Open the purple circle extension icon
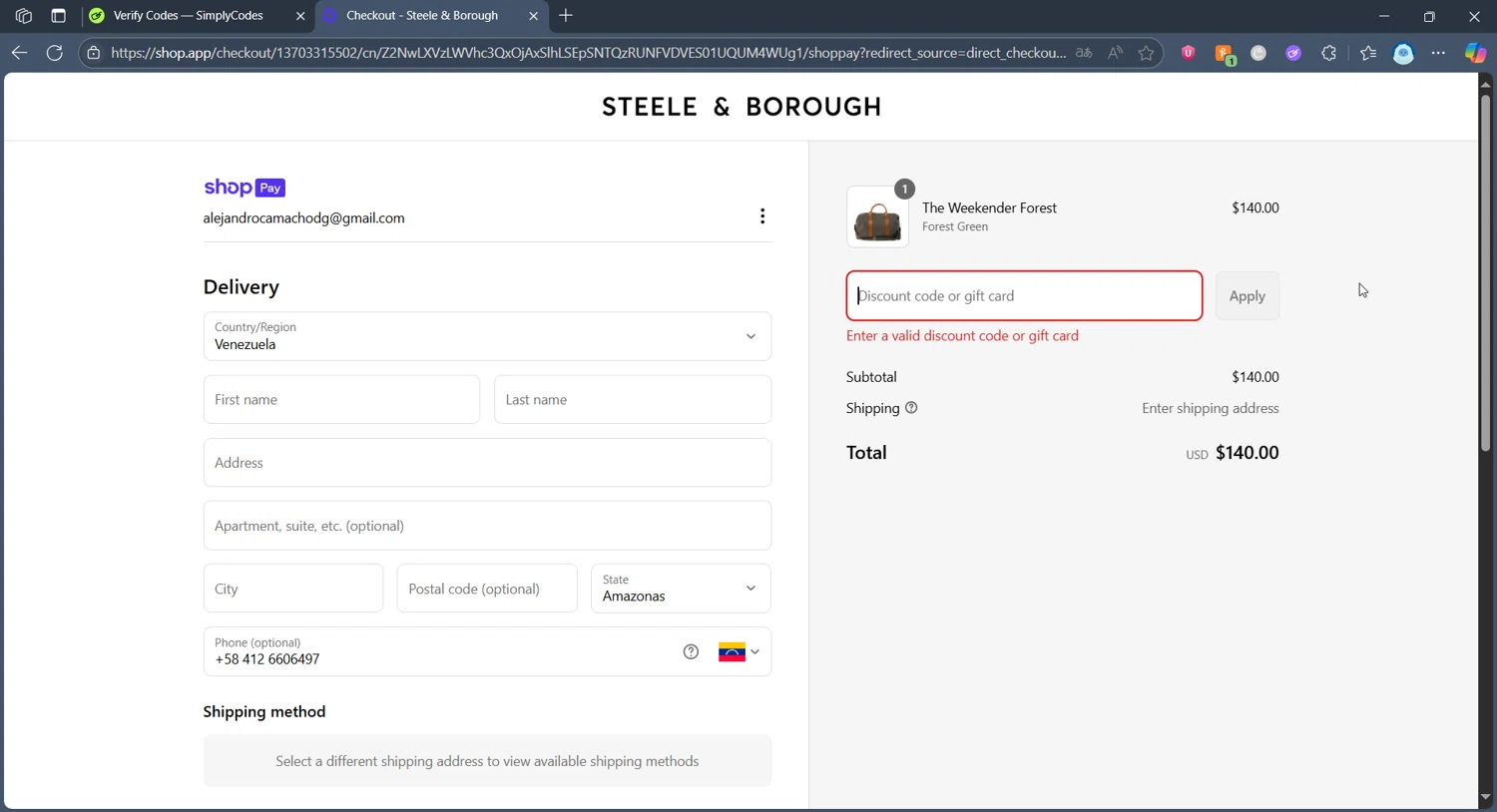Image resolution: width=1497 pixels, height=812 pixels. (1293, 53)
